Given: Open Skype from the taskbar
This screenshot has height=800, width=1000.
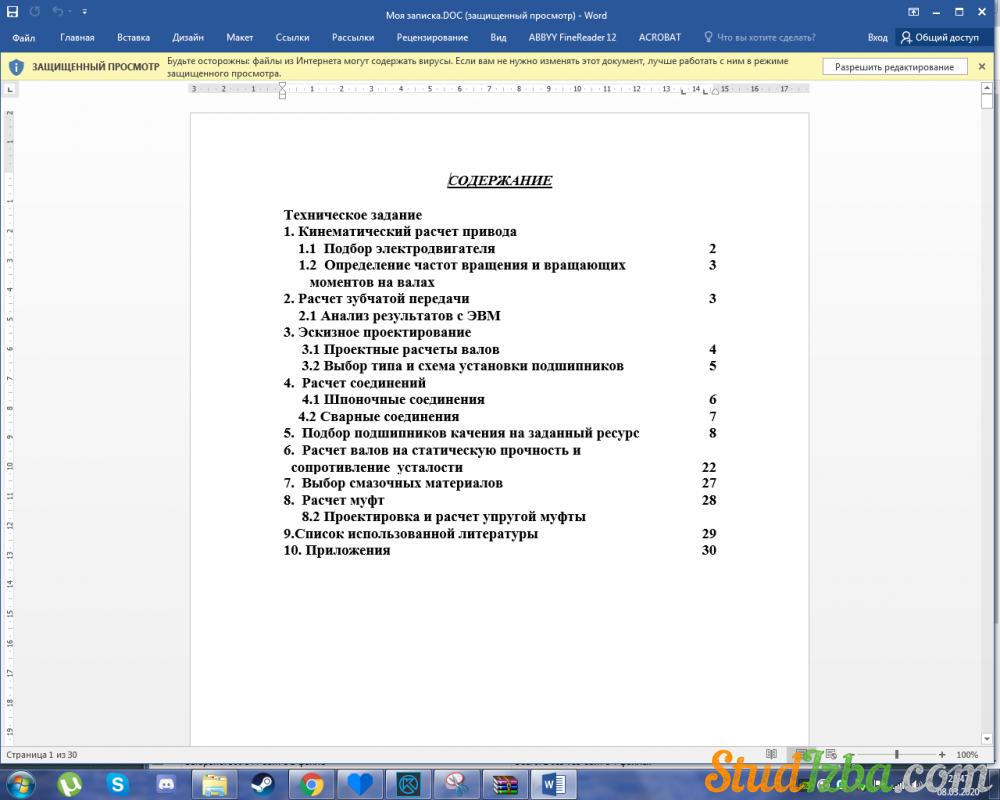Looking at the screenshot, I should coord(117,784).
